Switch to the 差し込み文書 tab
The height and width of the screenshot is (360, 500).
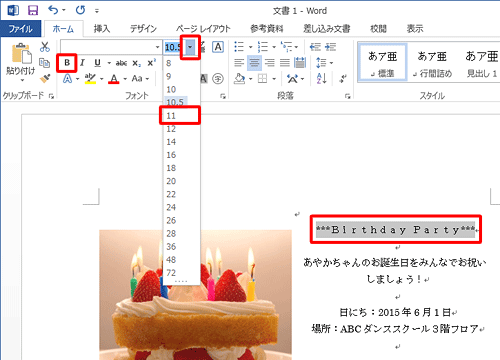327,29
